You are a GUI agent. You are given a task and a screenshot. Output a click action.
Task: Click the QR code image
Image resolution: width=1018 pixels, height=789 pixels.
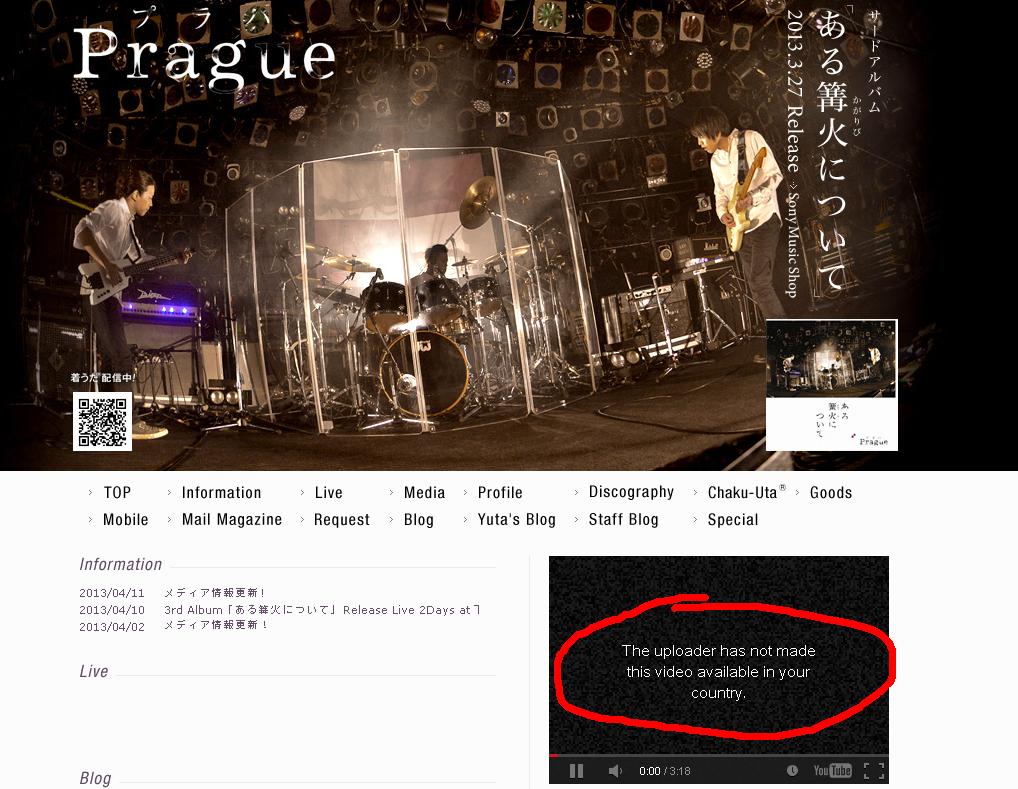(103, 421)
